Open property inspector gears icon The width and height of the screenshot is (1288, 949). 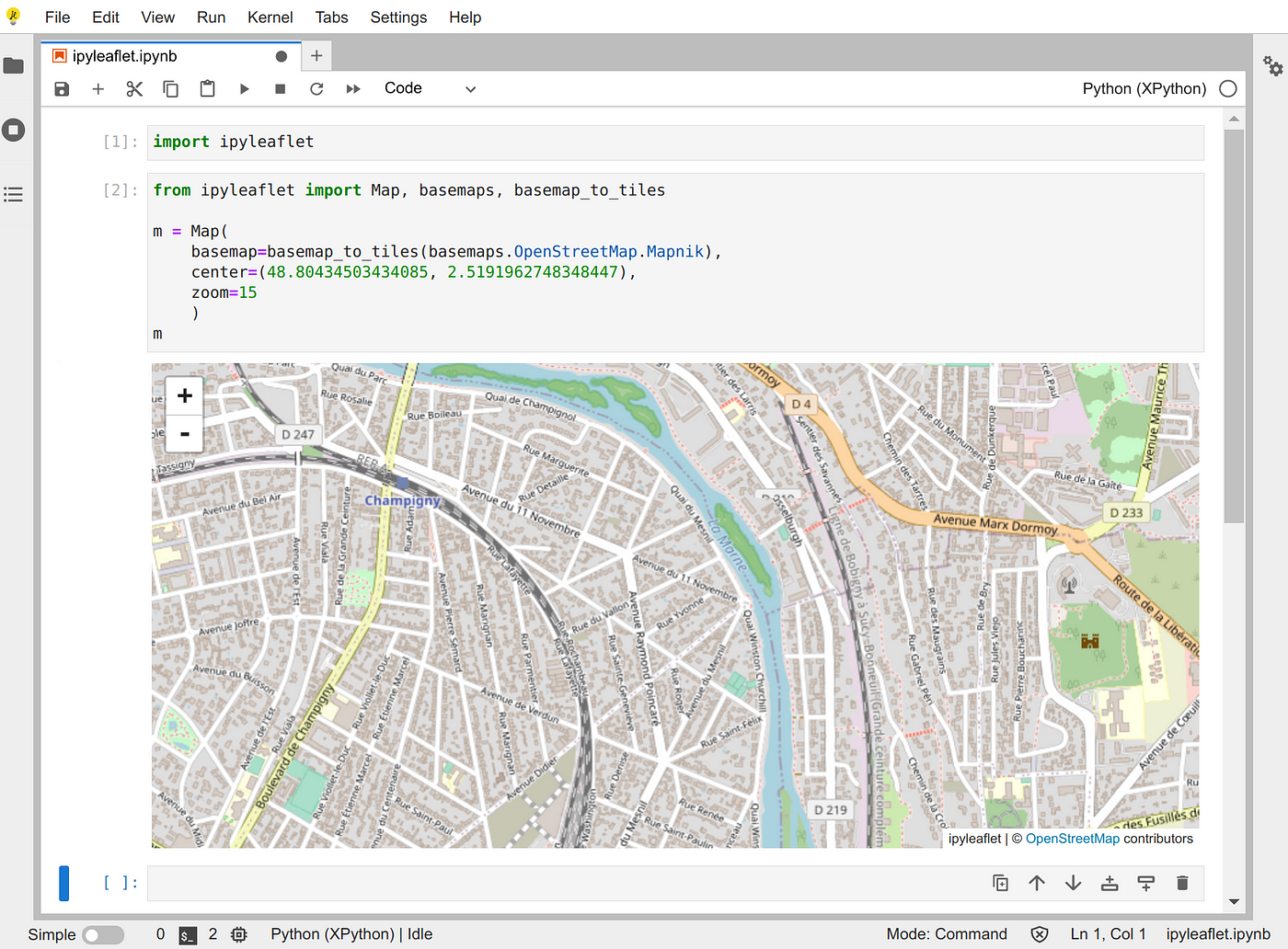(x=1272, y=65)
